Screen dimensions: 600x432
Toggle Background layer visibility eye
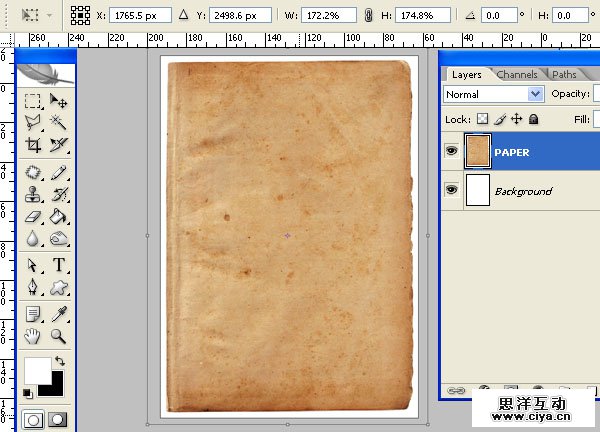click(453, 190)
